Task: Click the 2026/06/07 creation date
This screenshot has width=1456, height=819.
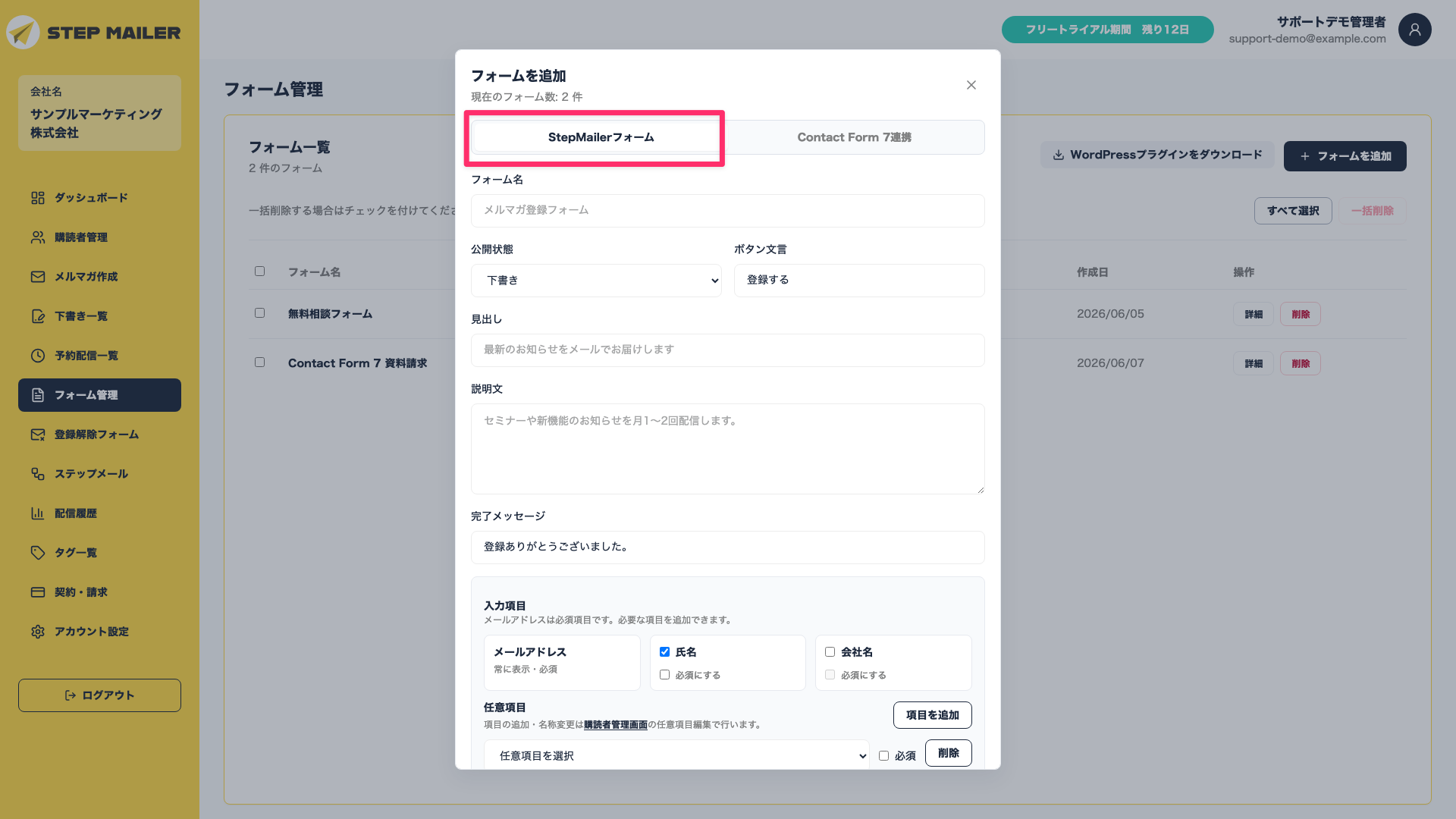Action: tap(1110, 363)
